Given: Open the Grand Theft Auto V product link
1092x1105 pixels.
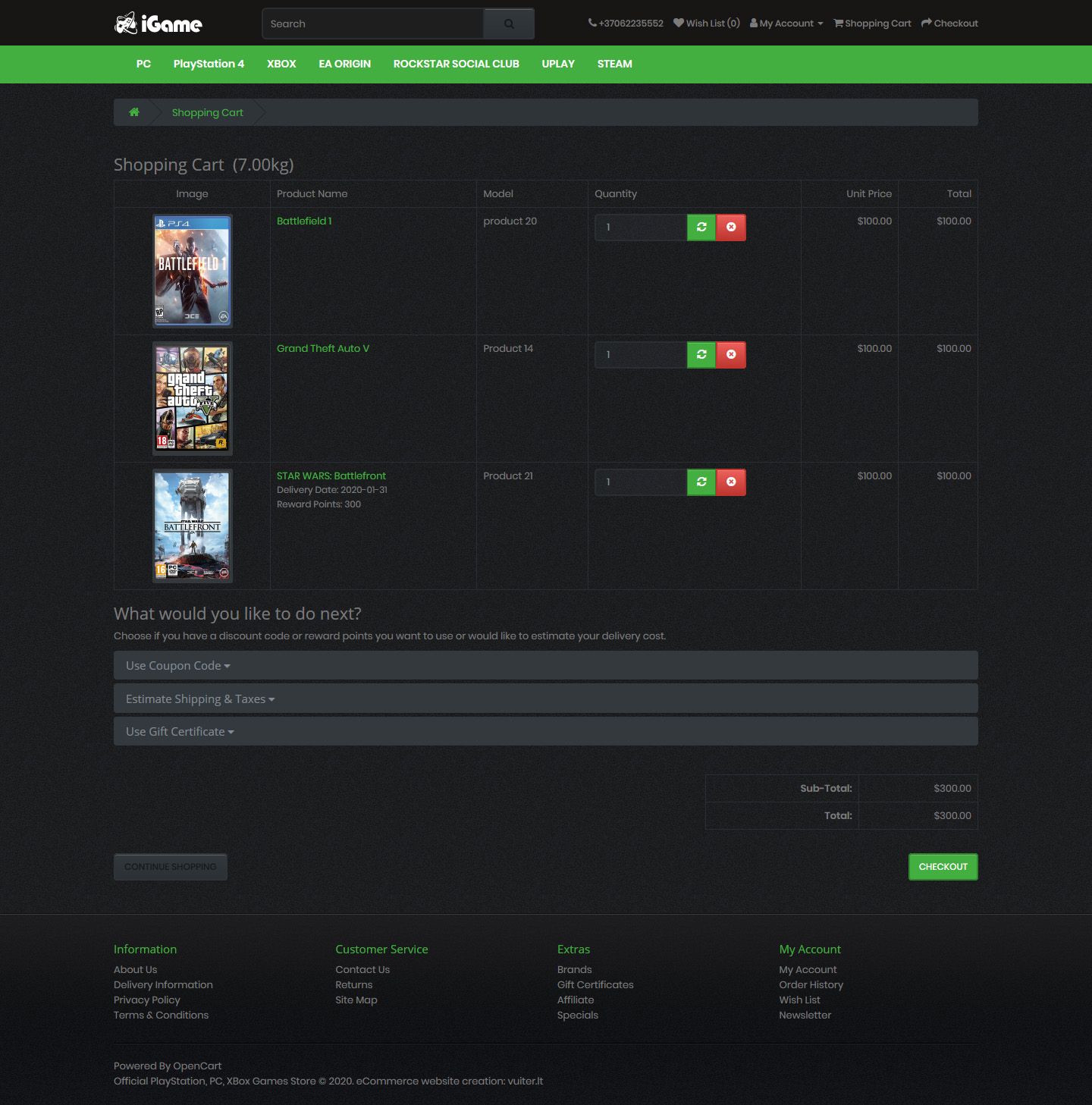Looking at the screenshot, I should [x=323, y=348].
